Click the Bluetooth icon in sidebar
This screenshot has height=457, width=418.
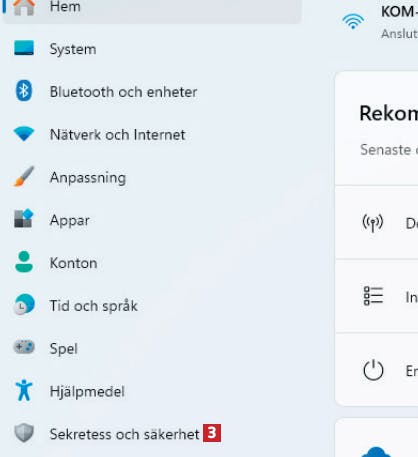pos(24,91)
